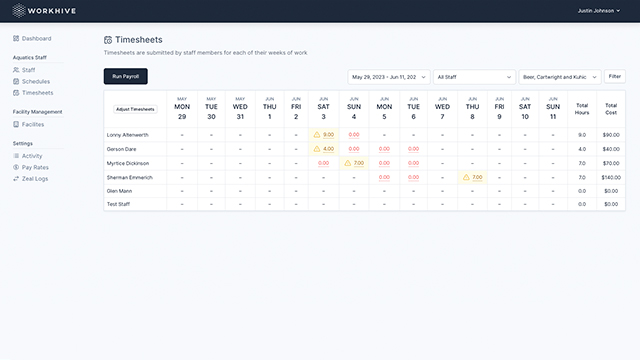The height and width of the screenshot is (360, 640).
Task: Click the $70.00 total cost value
Action: tap(611, 163)
